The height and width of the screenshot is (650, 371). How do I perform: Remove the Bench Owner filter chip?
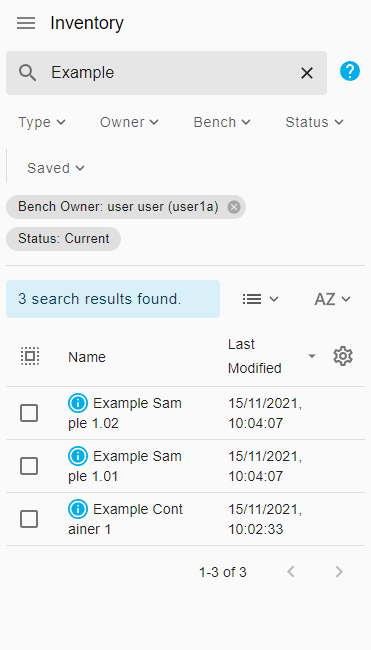(x=234, y=207)
